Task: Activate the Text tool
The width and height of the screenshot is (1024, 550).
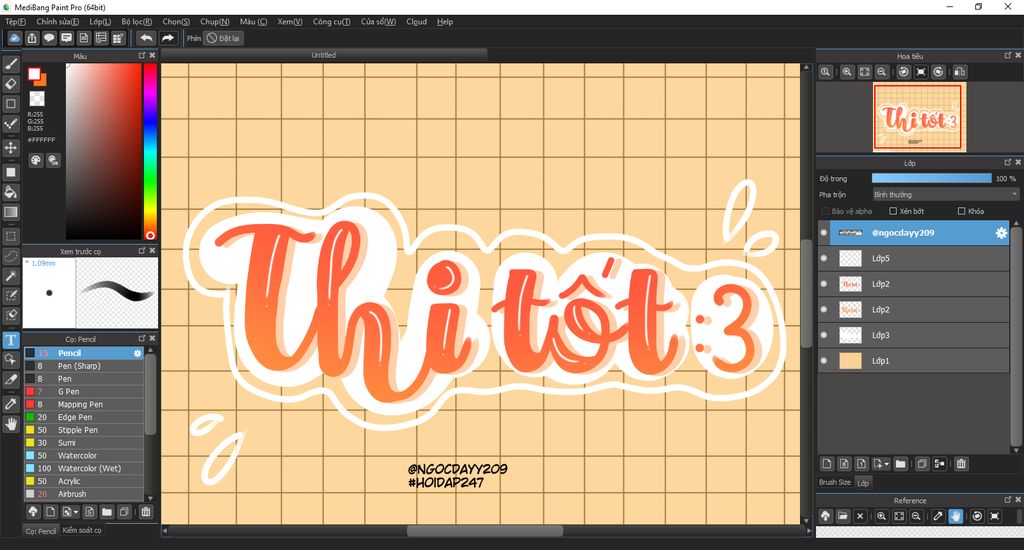Action: pyautogui.click(x=11, y=340)
